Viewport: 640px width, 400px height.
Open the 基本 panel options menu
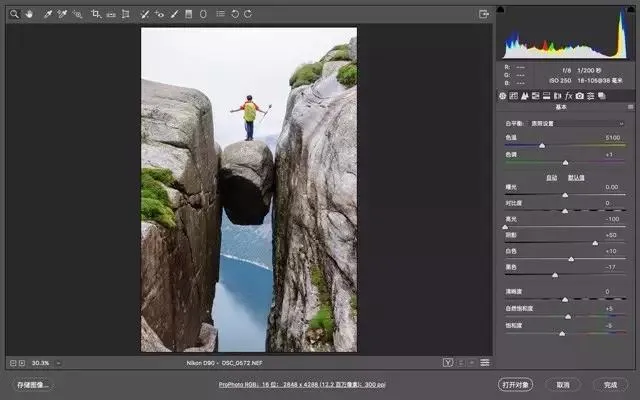click(630, 107)
